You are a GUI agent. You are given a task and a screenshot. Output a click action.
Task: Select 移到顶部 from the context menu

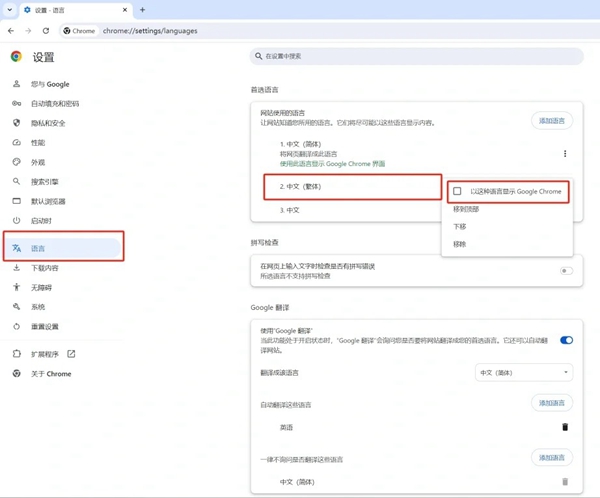coord(466,209)
